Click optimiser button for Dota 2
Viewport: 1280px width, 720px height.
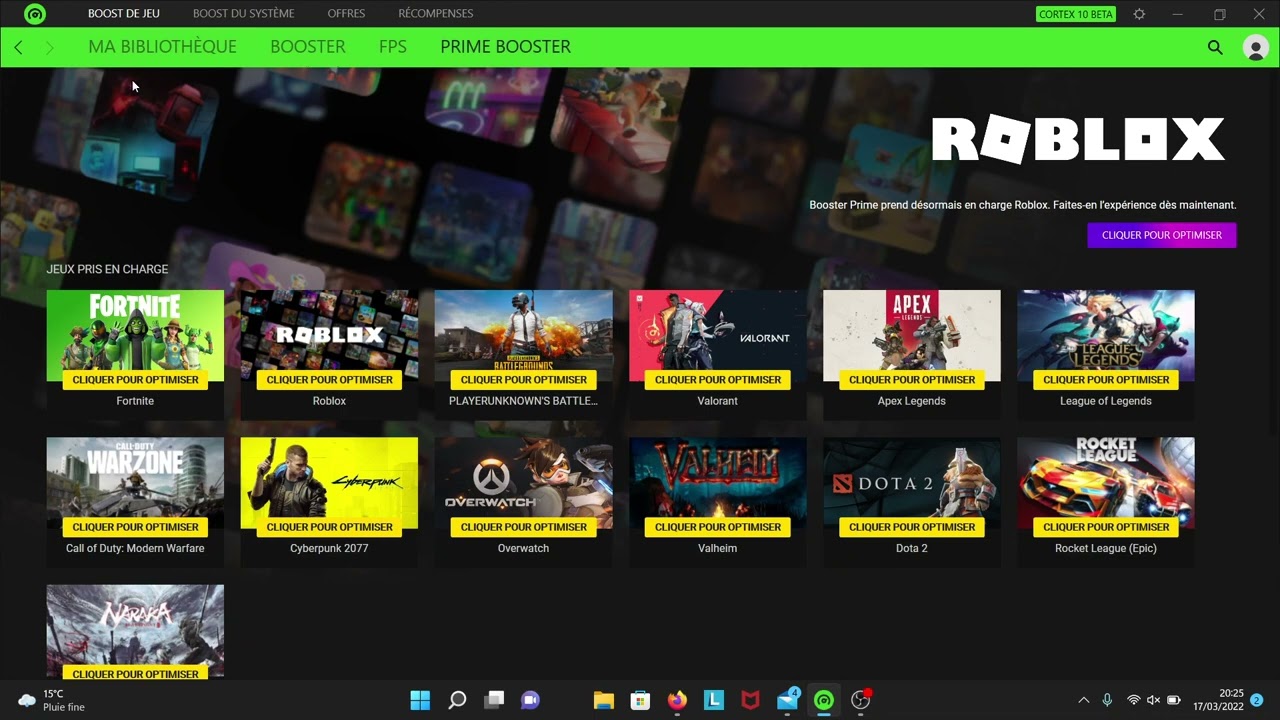(912, 527)
